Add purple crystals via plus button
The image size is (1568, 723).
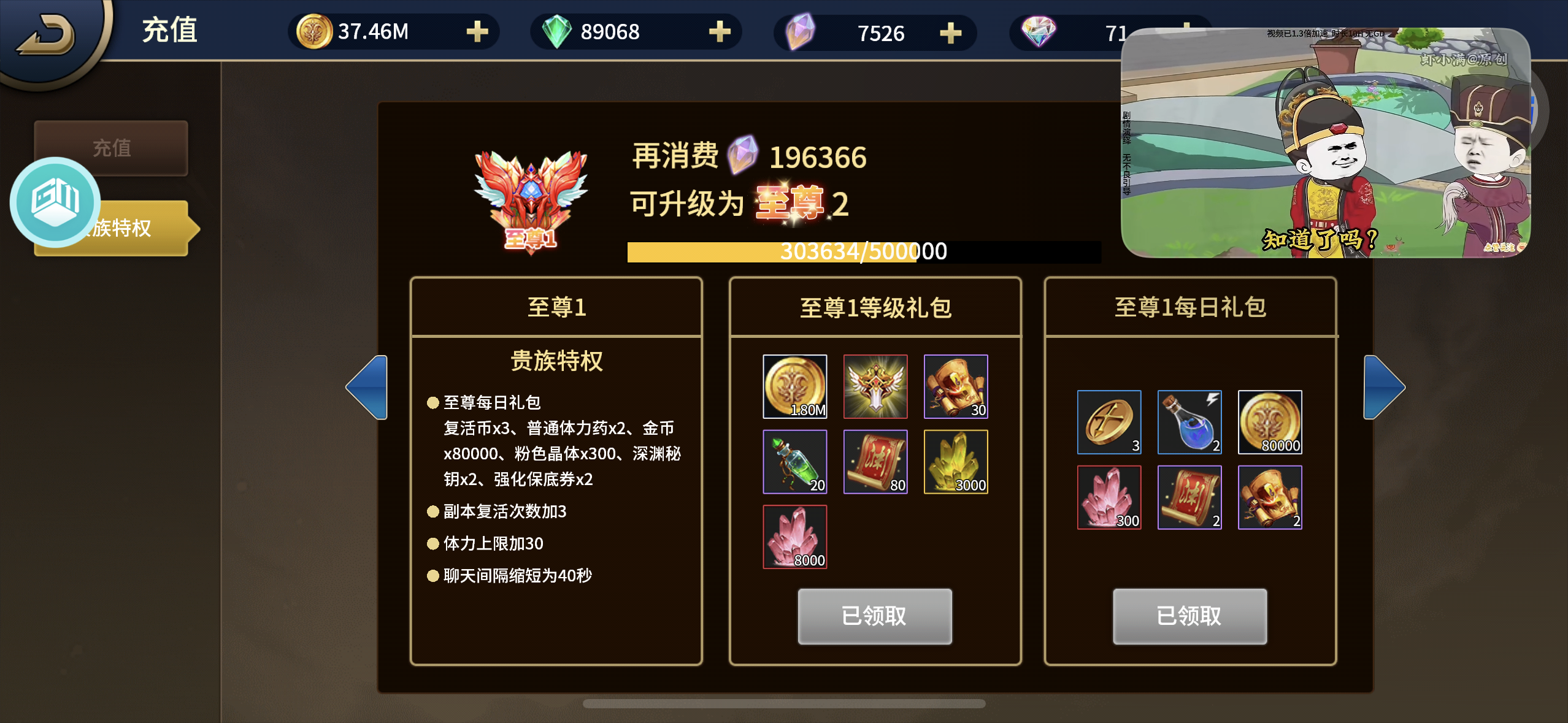[950, 33]
